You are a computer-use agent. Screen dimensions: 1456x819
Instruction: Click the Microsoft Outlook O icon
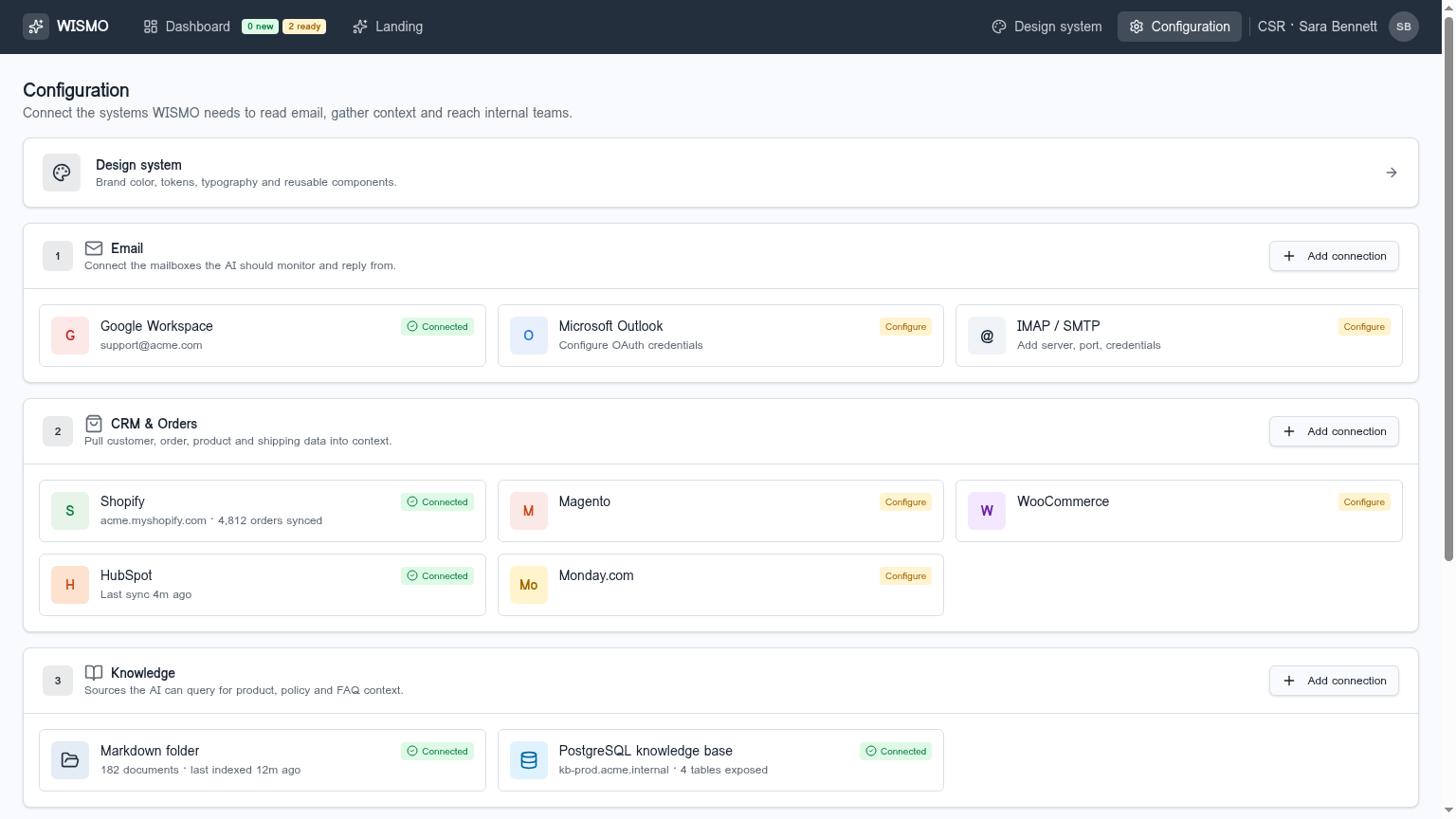(529, 336)
